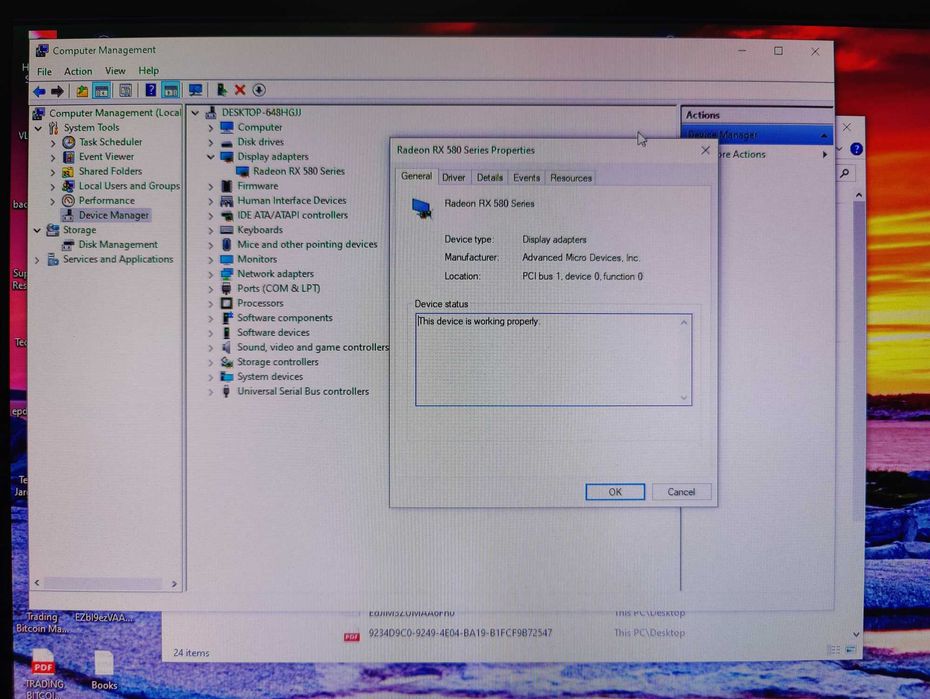Click the Sound, video and game controllers category

click(x=313, y=347)
